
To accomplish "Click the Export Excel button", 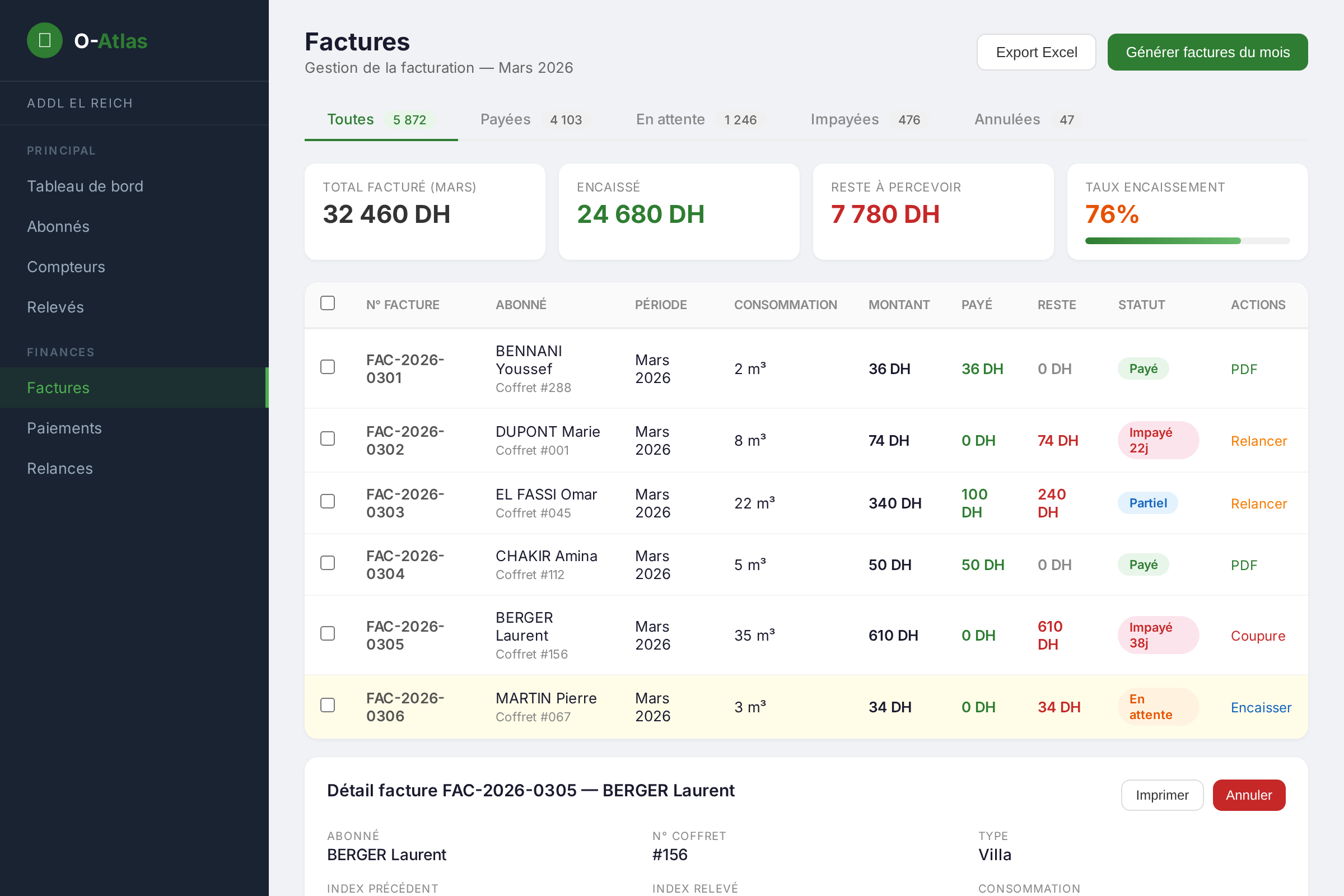I will click(x=1036, y=52).
